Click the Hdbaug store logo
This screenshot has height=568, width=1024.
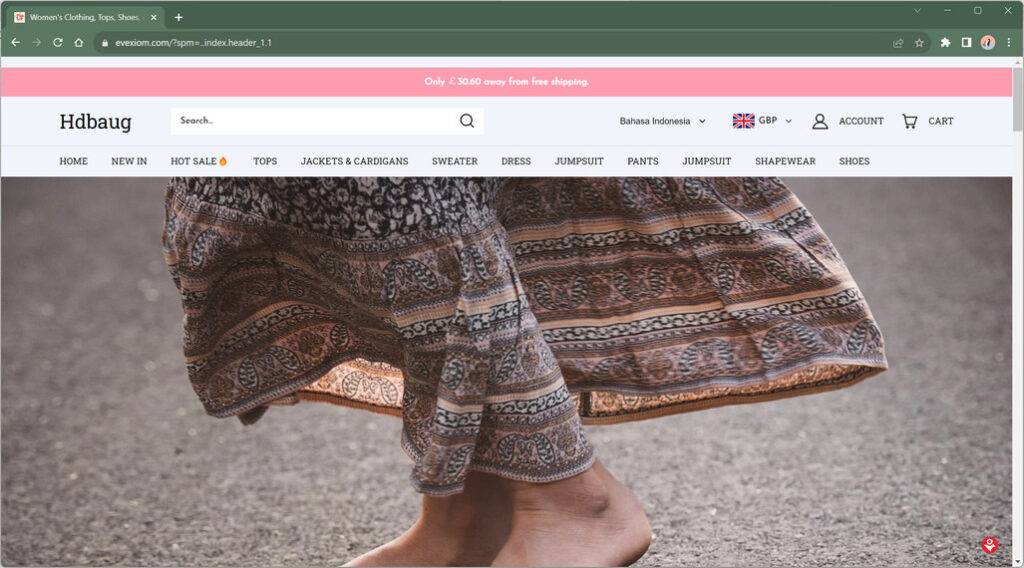pyautogui.click(x=95, y=122)
